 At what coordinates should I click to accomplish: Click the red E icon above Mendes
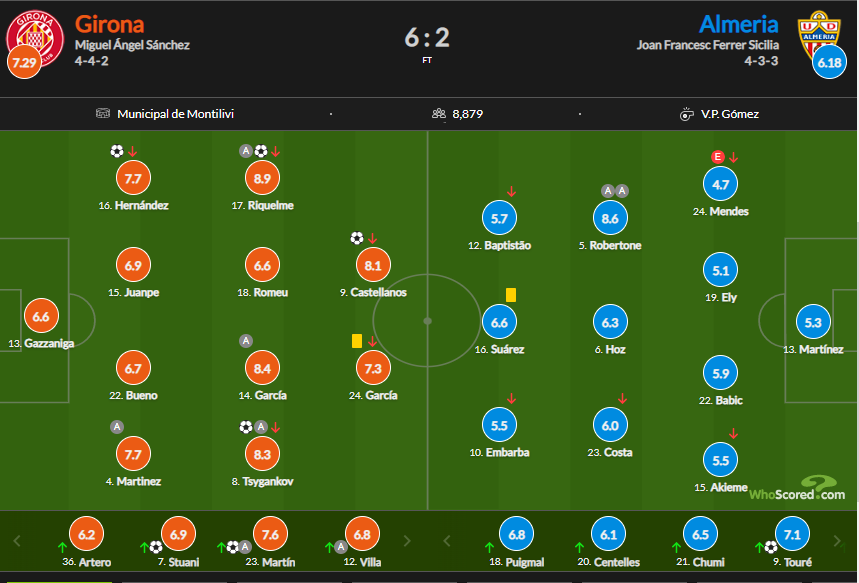716,157
